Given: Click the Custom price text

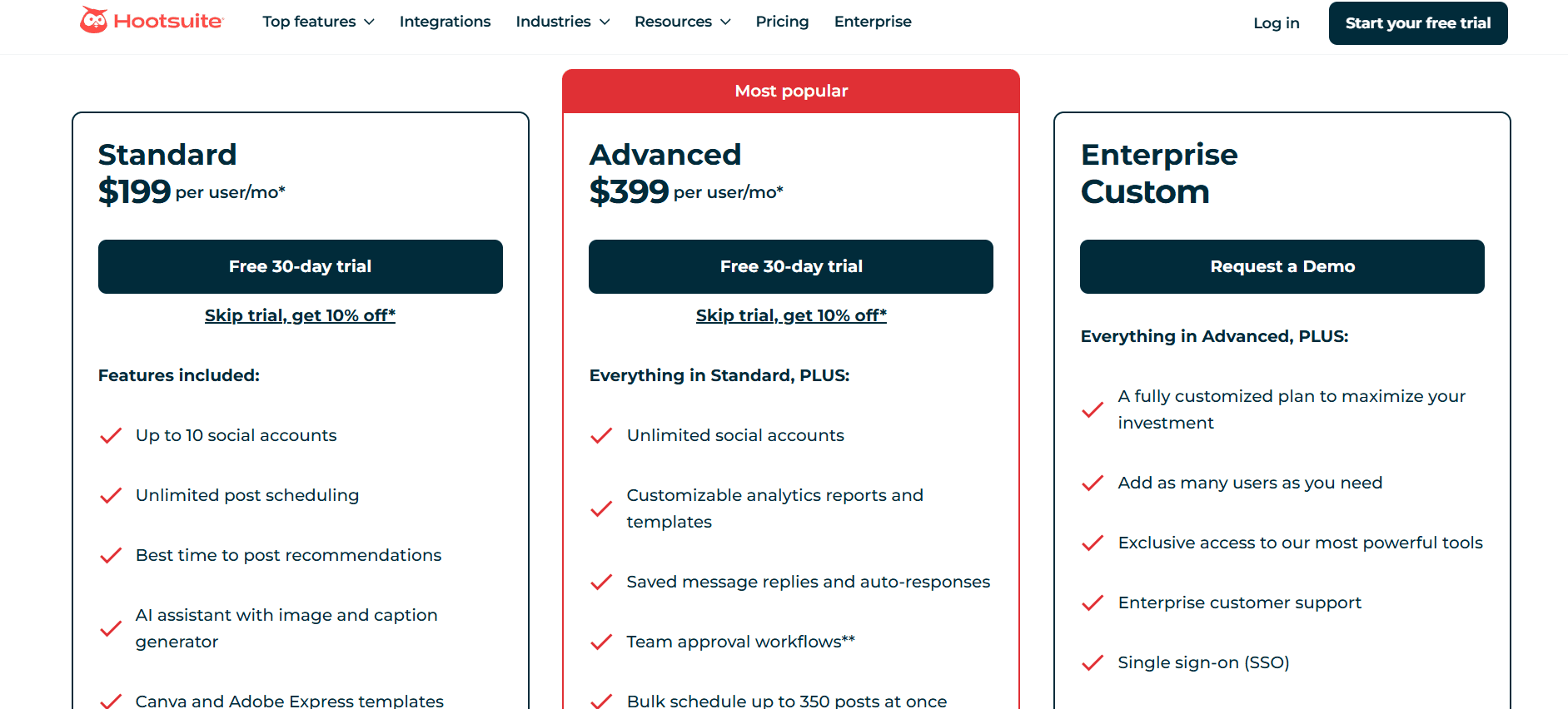Looking at the screenshot, I should pyautogui.click(x=1145, y=192).
